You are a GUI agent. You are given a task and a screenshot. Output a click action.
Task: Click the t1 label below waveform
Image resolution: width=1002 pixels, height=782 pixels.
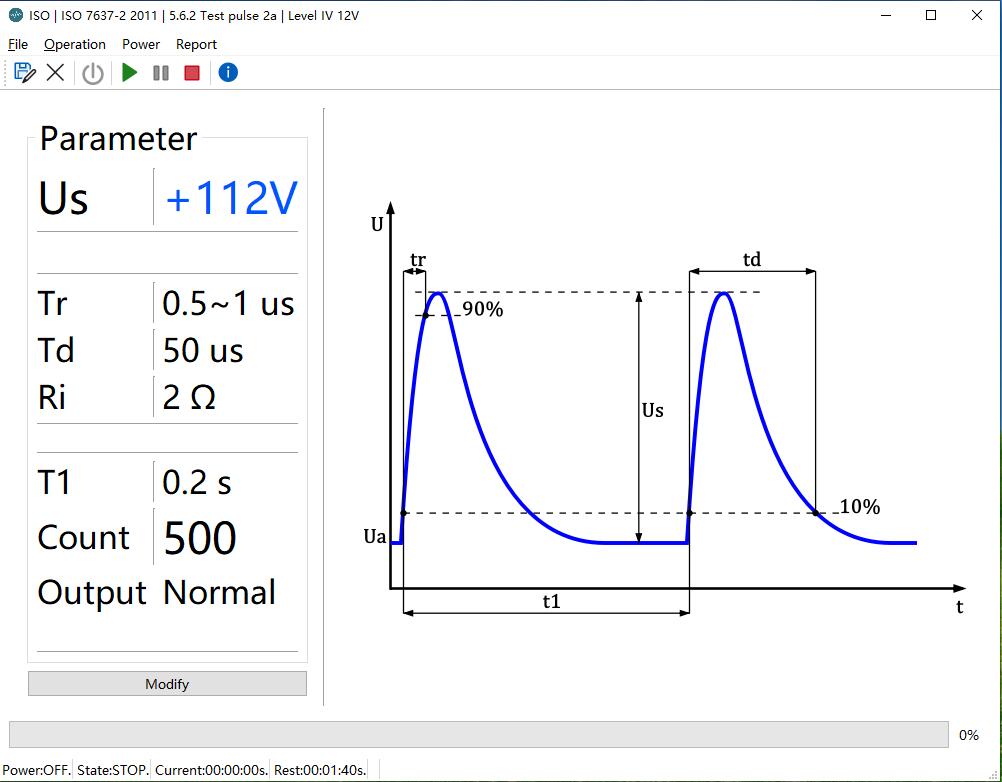coord(551,601)
